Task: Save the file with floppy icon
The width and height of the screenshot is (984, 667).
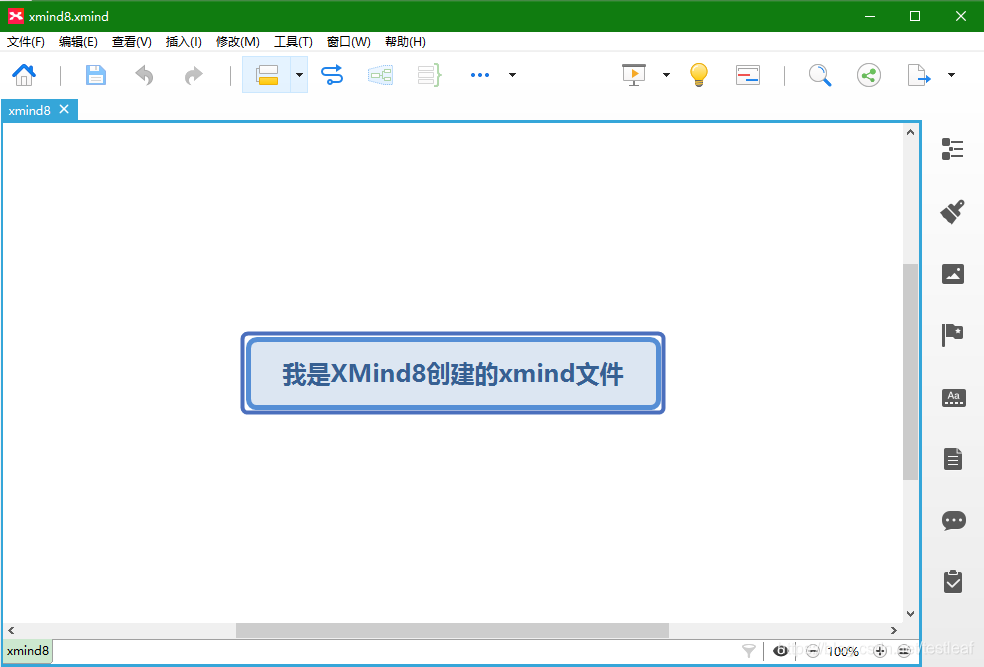Action: [95, 75]
